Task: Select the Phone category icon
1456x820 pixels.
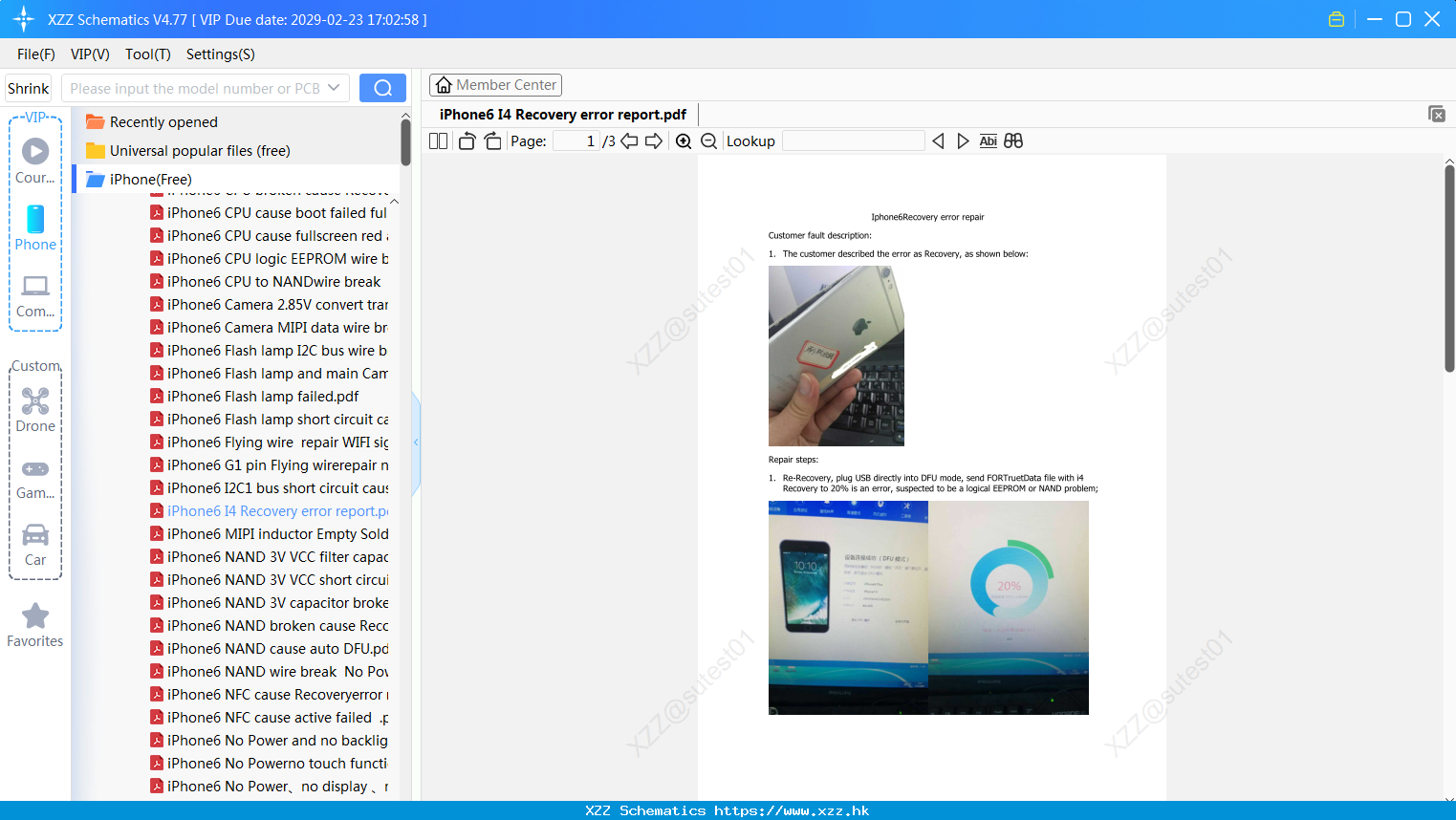Action: (35, 227)
